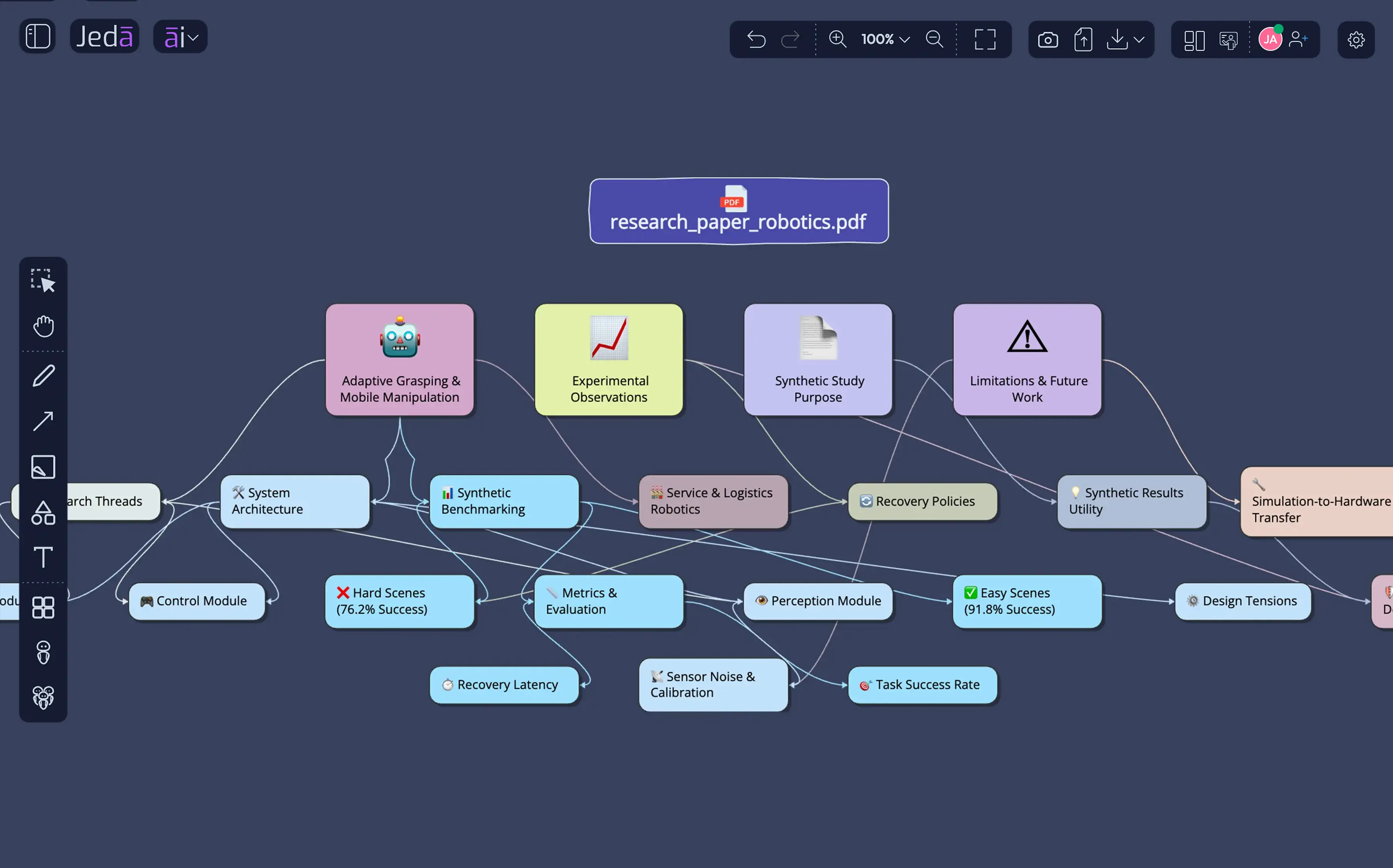The width and height of the screenshot is (1393, 868).
Task: Activate the hand pan tool
Action: [x=43, y=326]
